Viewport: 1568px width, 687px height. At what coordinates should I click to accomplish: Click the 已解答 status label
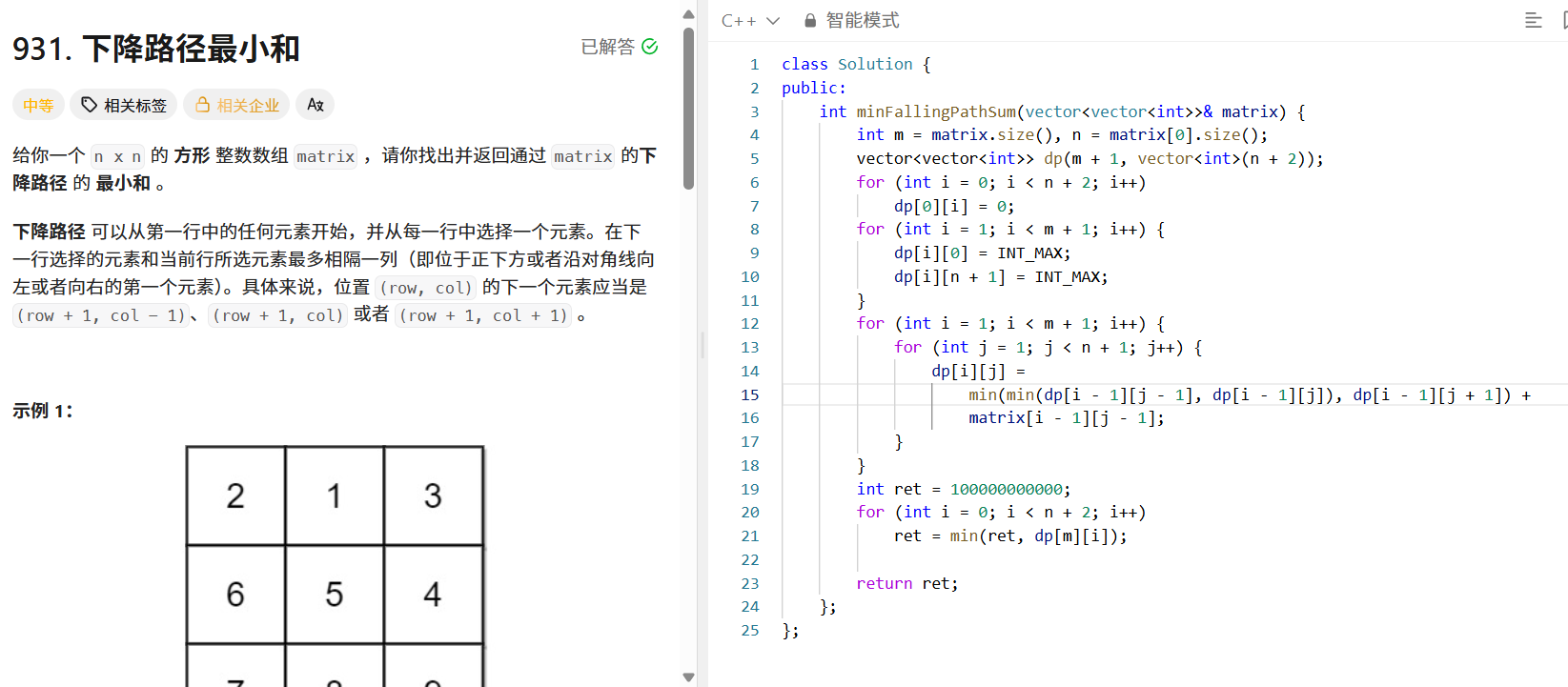[608, 47]
